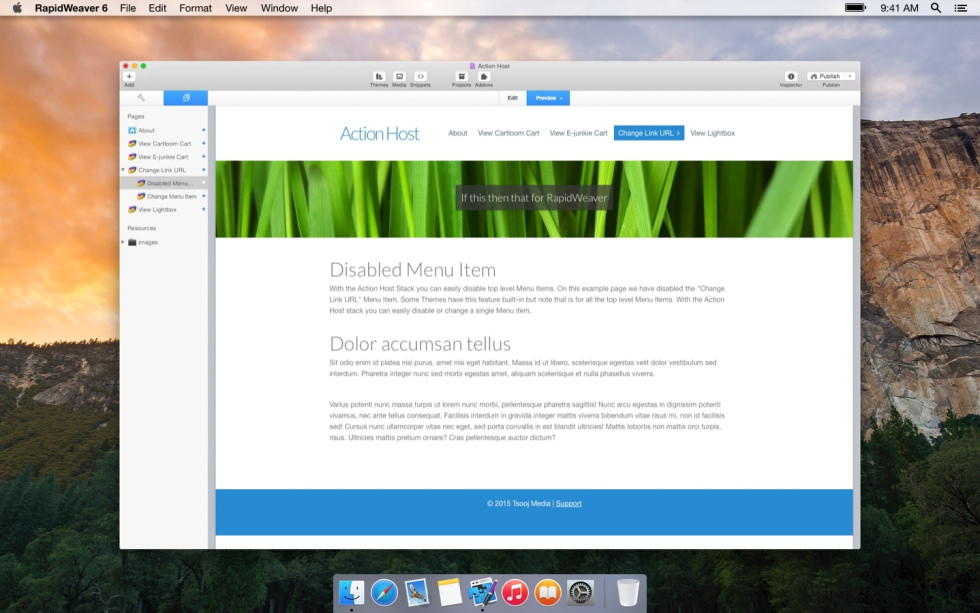Select View Lightbox page in sidebar
This screenshot has width=980, height=613.
[164, 209]
